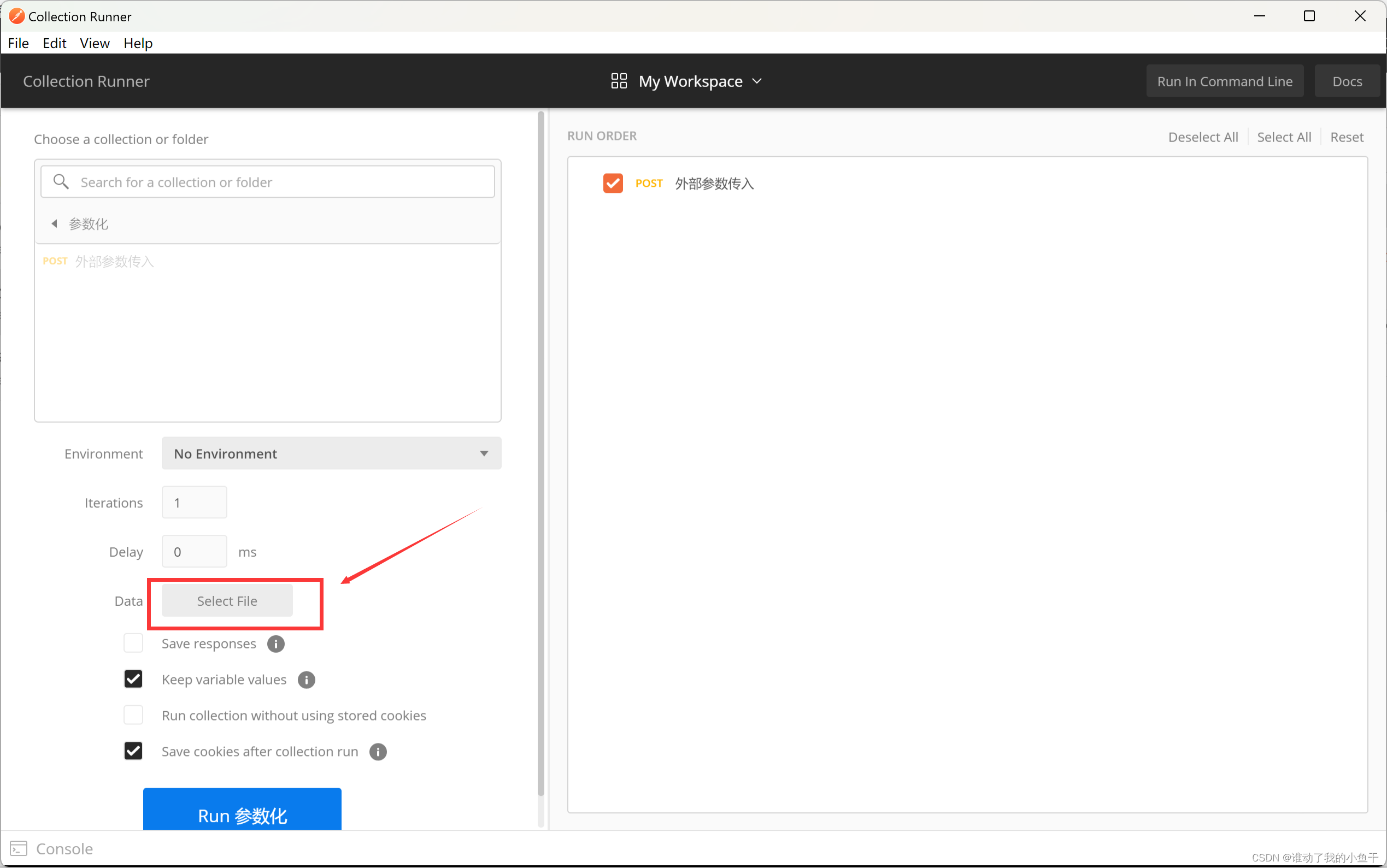Click the Select File button

[227, 600]
